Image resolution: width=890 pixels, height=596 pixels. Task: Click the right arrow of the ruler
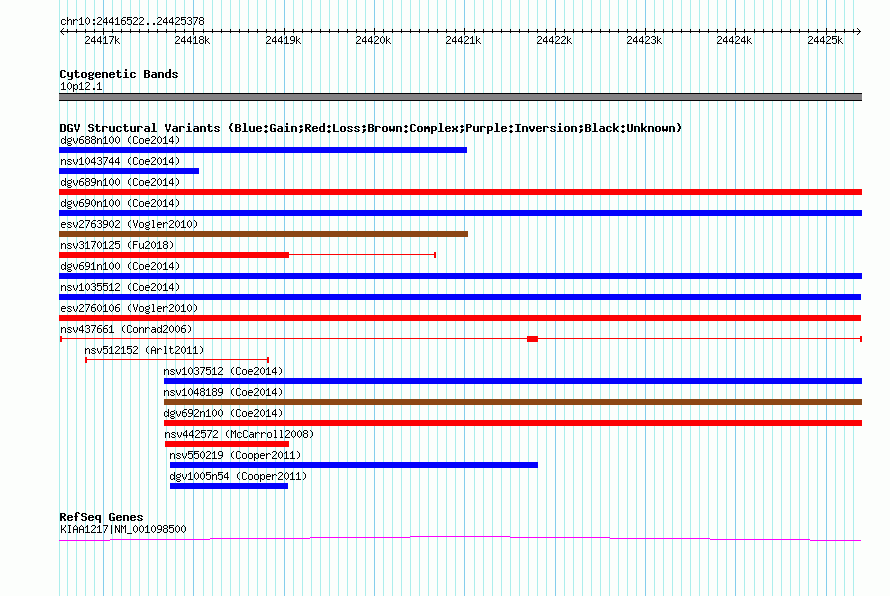point(859,32)
